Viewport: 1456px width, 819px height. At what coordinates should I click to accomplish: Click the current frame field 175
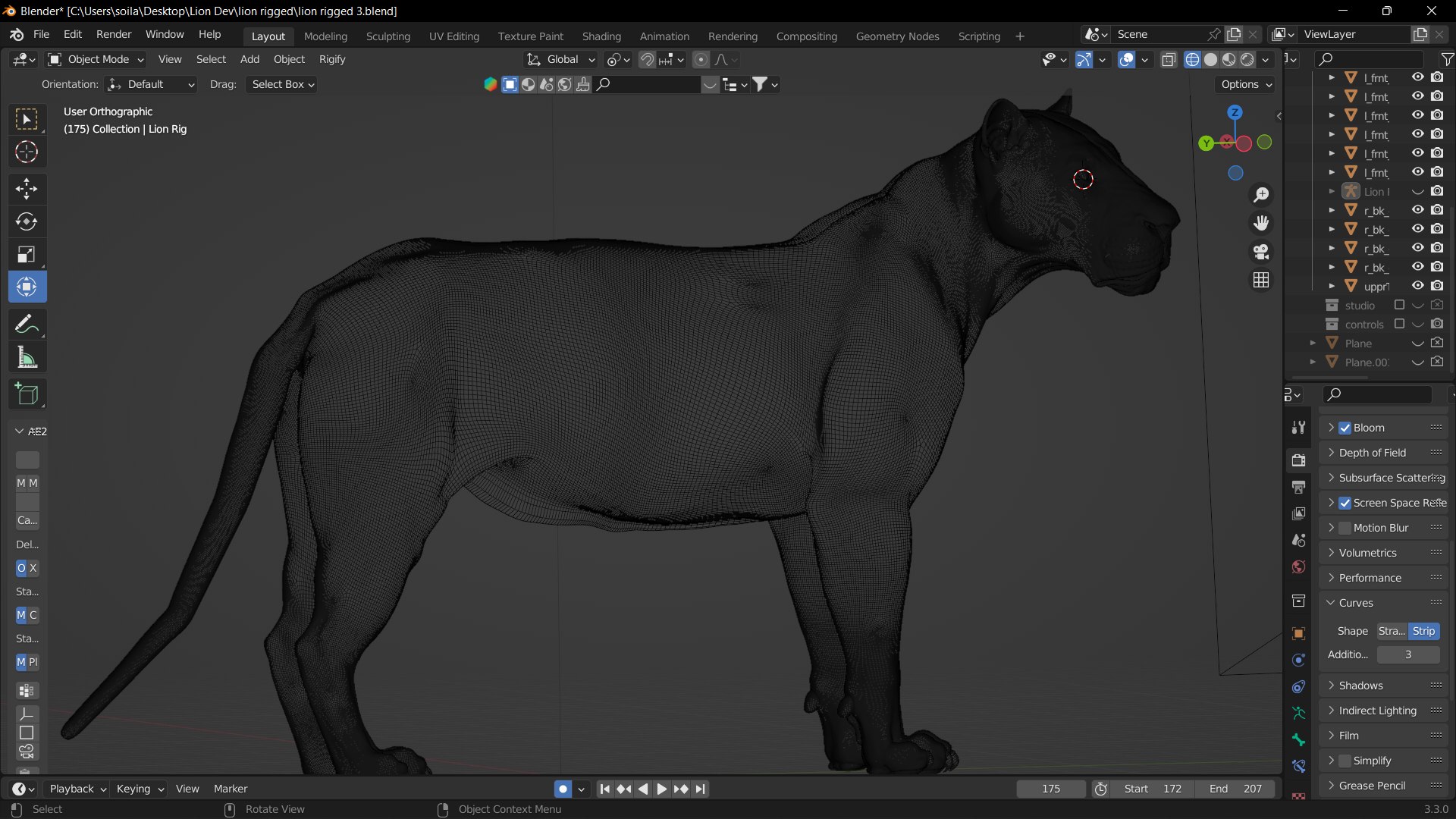coord(1051,789)
